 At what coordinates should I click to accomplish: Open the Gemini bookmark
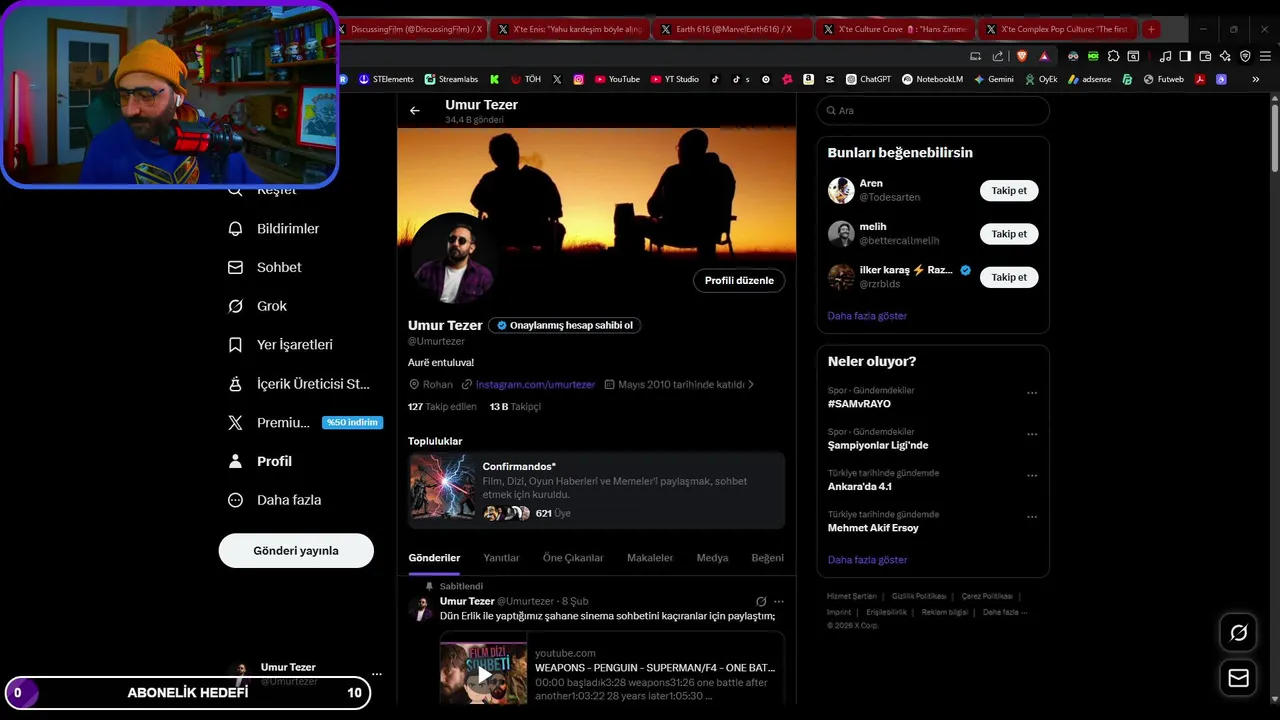(993, 79)
